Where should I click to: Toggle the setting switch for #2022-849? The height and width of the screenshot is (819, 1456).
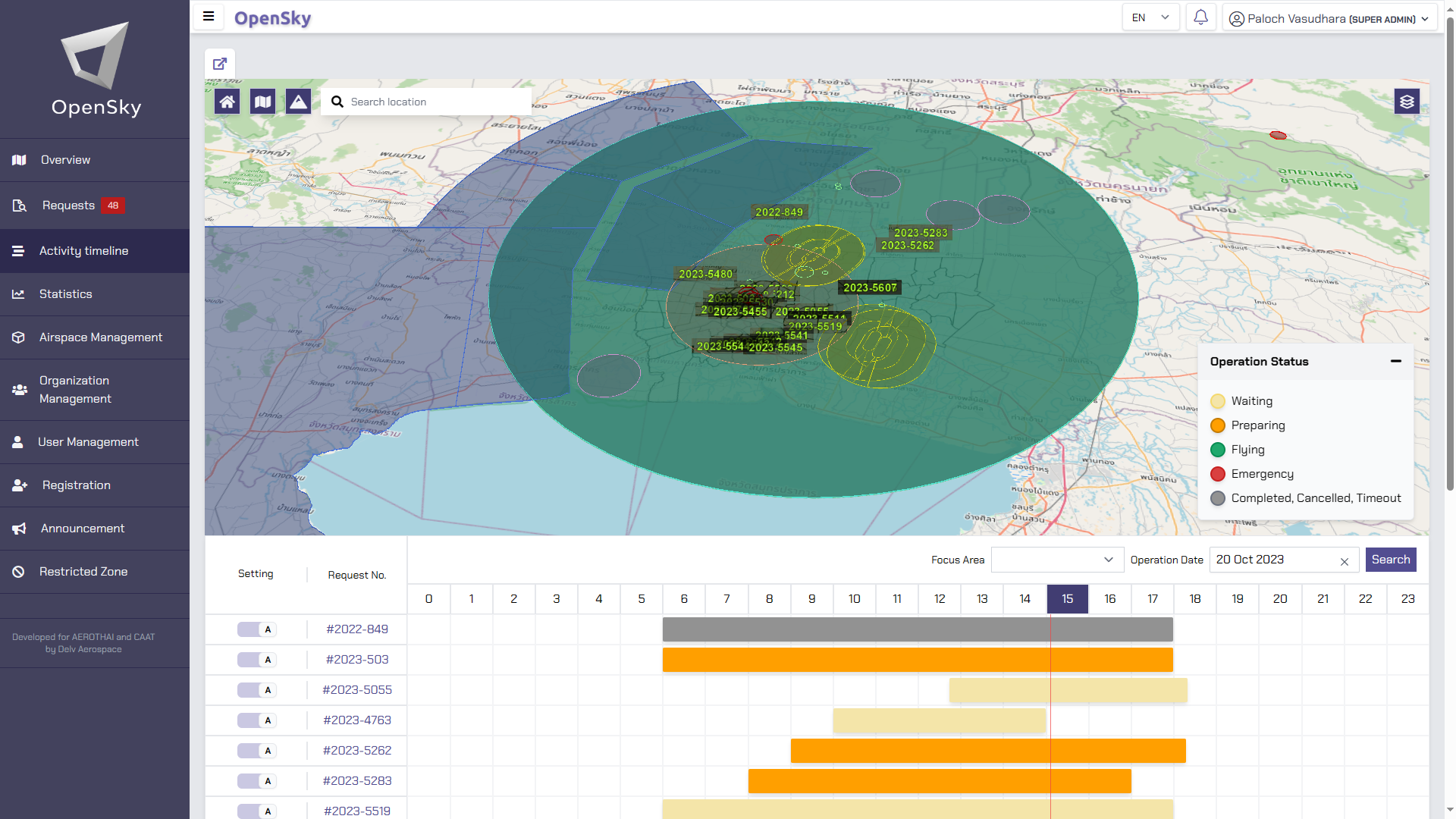click(x=256, y=629)
